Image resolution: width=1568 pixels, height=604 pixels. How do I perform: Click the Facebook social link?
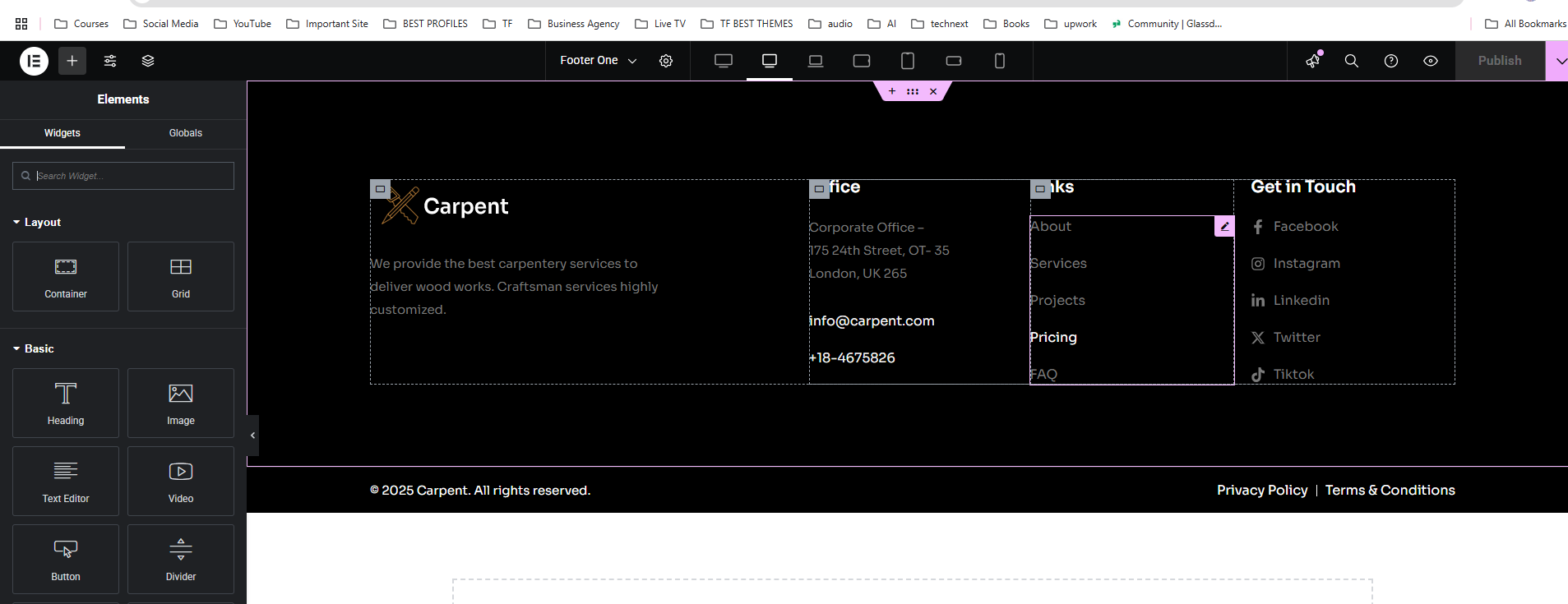pyautogui.click(x=1295, y=227)
